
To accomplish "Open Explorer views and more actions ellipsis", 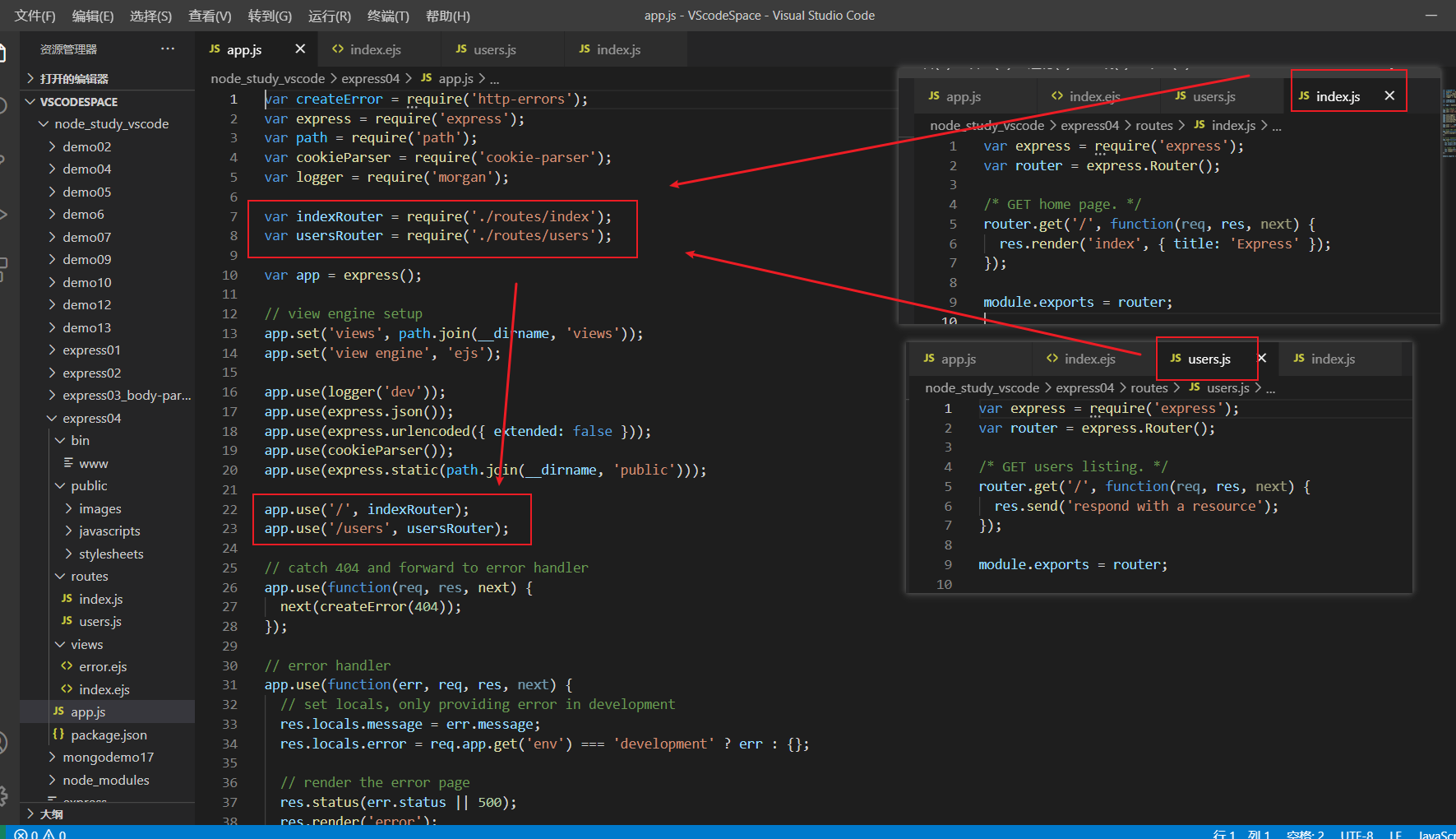I will pyautogui.click(x=168, y=49).
